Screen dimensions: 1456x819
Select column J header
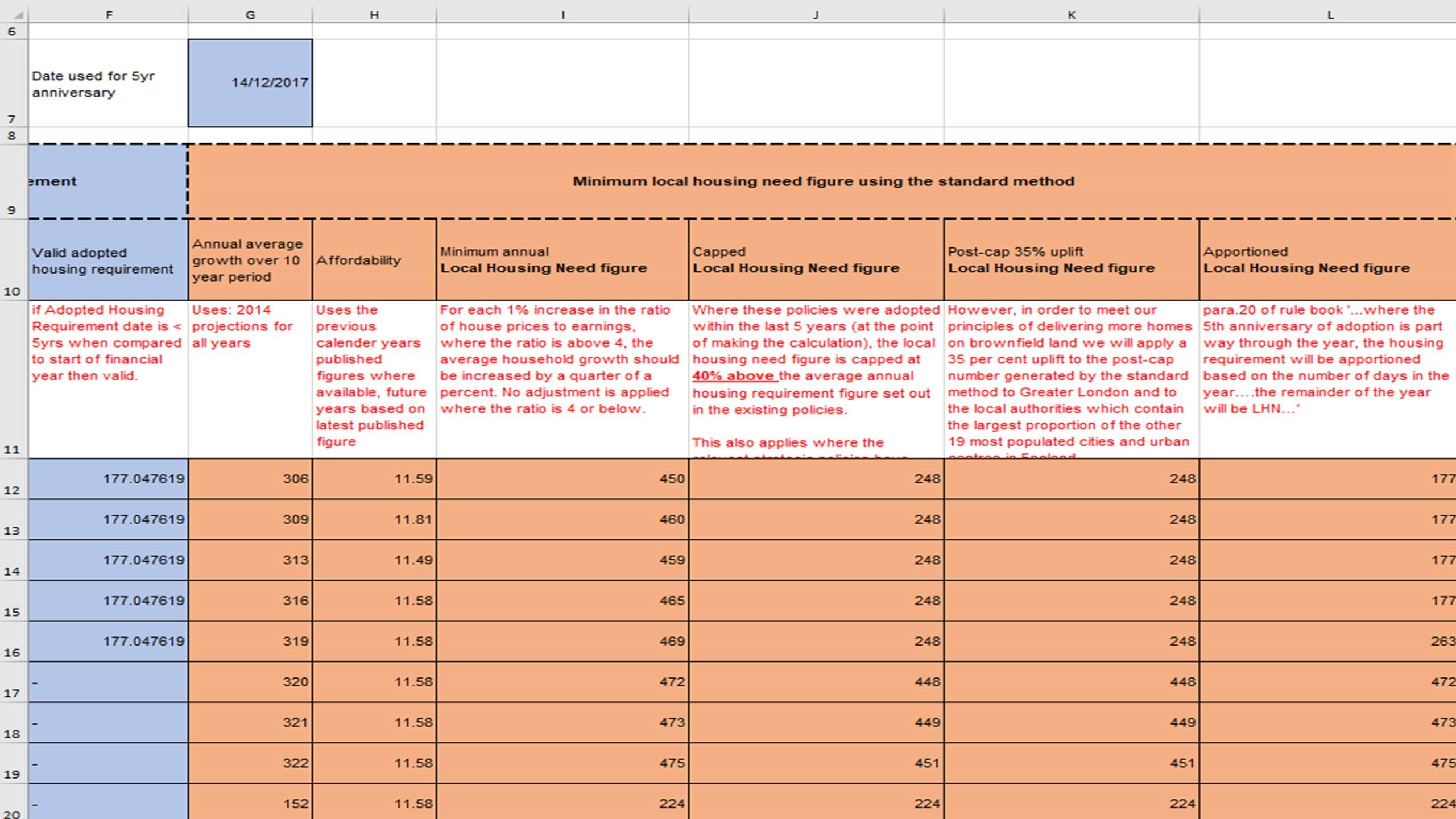pyautogui.click(x=816, y=15)
